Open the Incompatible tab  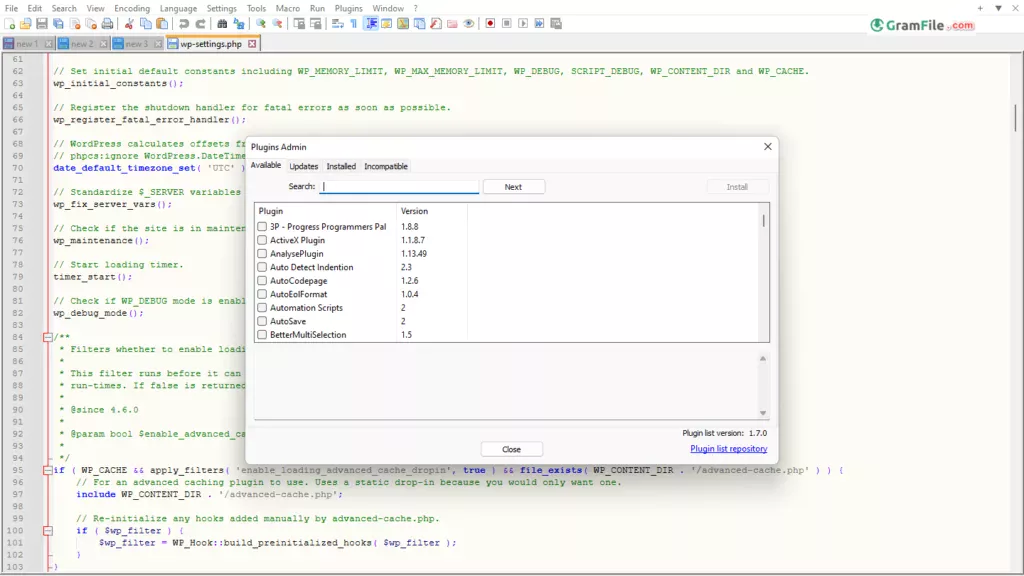(386, 167)
